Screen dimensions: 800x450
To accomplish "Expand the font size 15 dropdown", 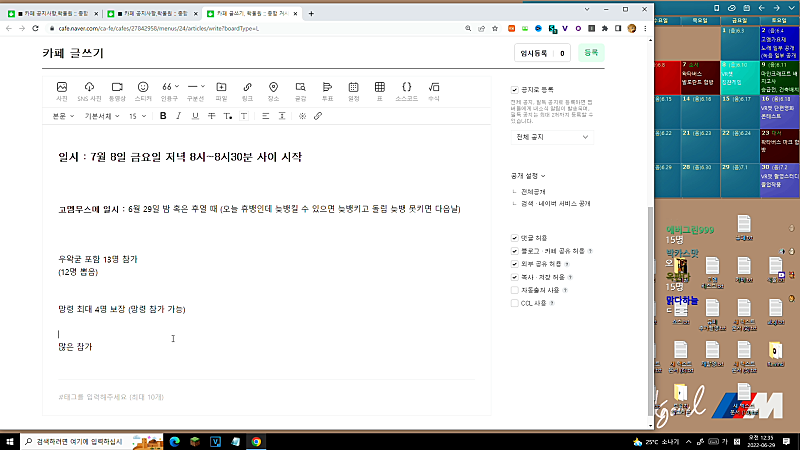I will coord(137,116).
